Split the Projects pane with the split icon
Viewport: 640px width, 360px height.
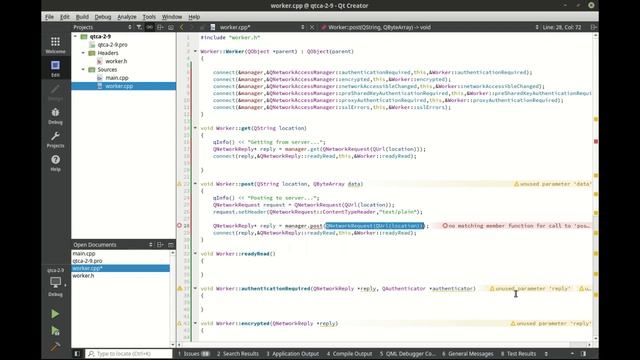[160, 27]
